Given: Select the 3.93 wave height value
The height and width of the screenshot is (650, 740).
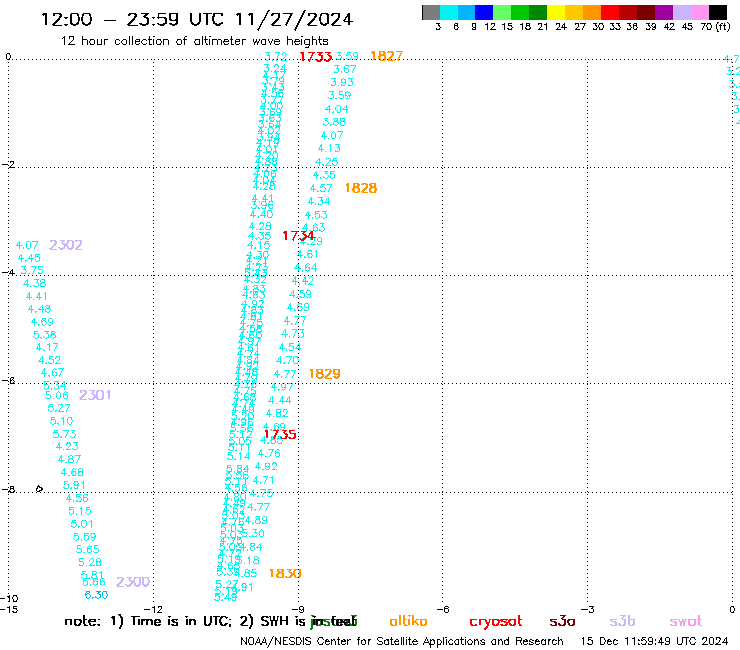Looking at the screenshot, I should [342, 82].
